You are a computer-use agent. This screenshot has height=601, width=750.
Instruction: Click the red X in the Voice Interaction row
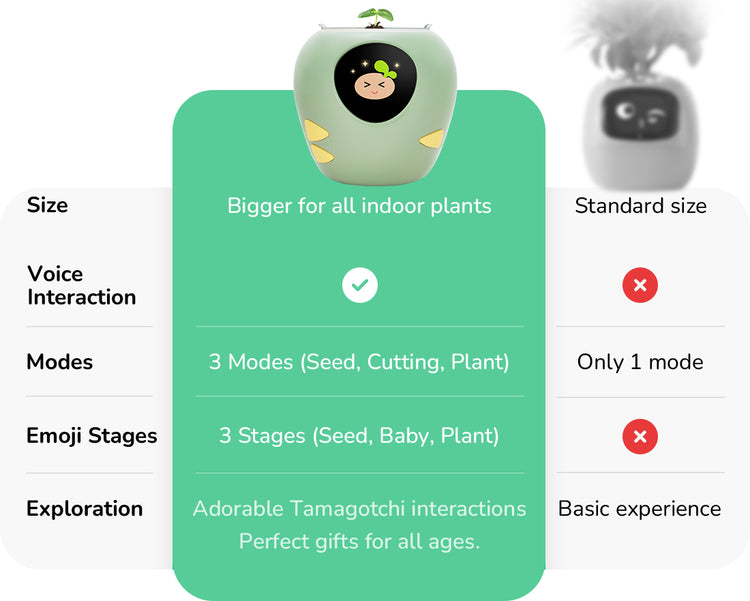tap(640, 285)
